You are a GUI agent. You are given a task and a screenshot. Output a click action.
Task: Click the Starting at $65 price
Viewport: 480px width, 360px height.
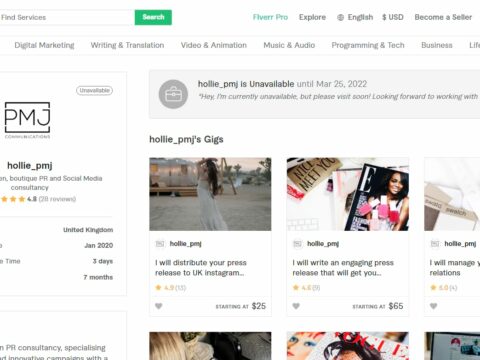click(378, 306)
